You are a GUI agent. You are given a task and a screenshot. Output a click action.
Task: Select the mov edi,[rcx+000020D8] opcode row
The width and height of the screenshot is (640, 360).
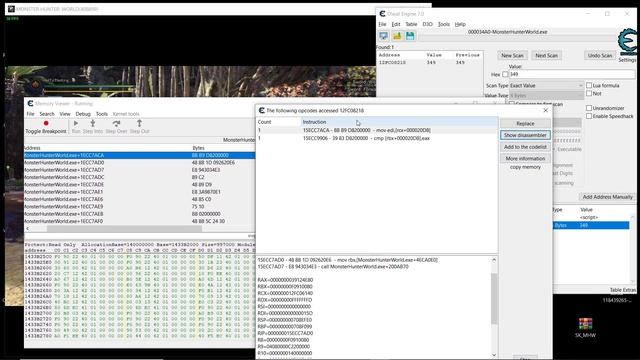coord(377,130)
